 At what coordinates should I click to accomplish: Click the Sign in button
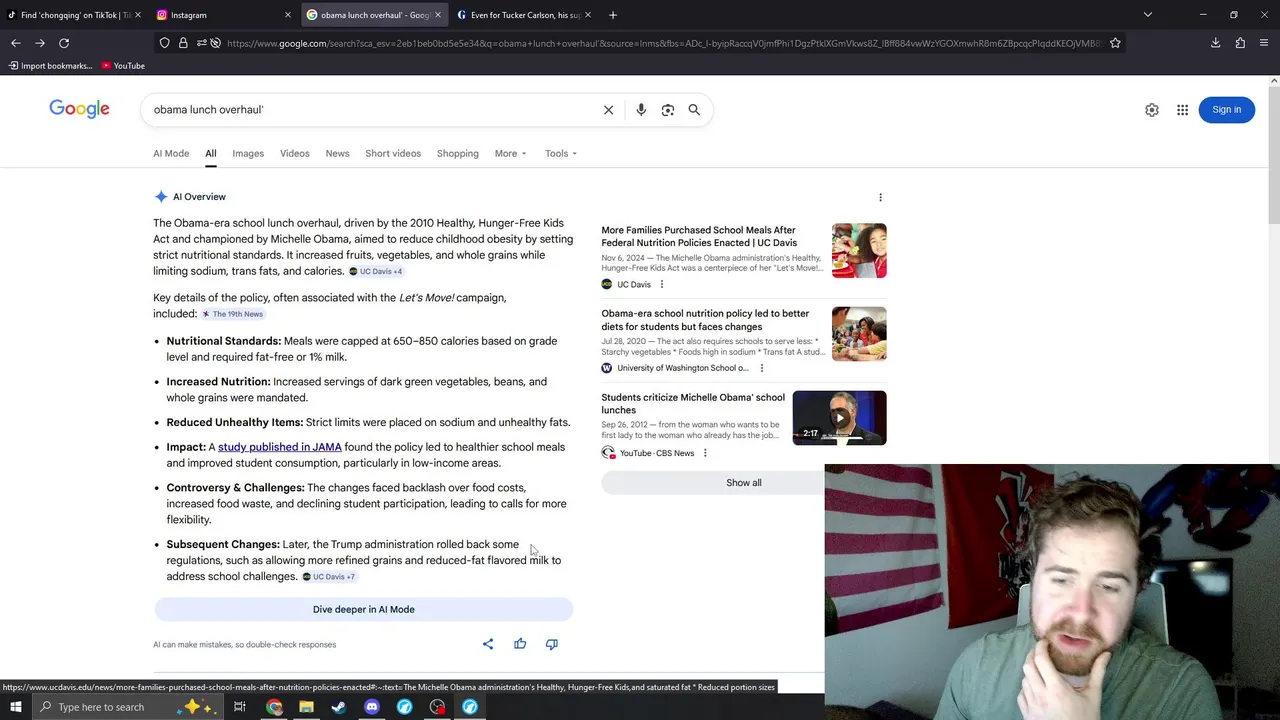click(x=1226, y=110)
